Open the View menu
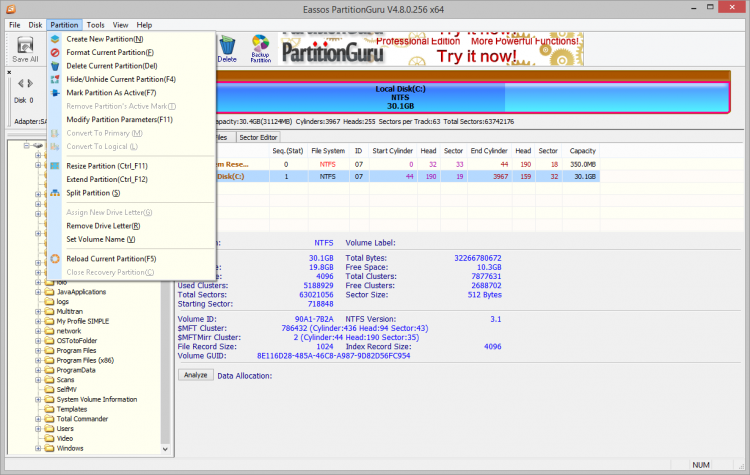This screenshot has width=750, height=475. (x=121, y=25)
